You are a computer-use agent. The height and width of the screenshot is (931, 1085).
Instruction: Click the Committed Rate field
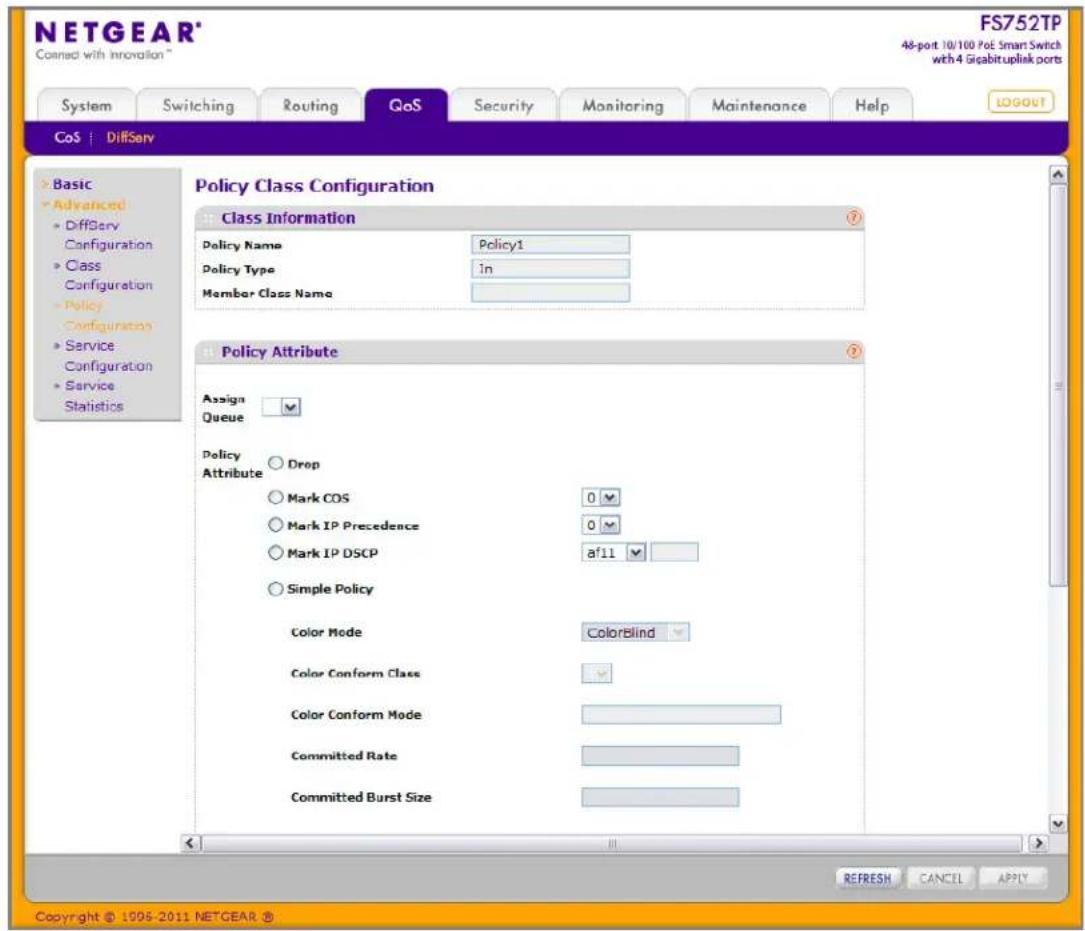pyautogui.click(x=660, y=756)
